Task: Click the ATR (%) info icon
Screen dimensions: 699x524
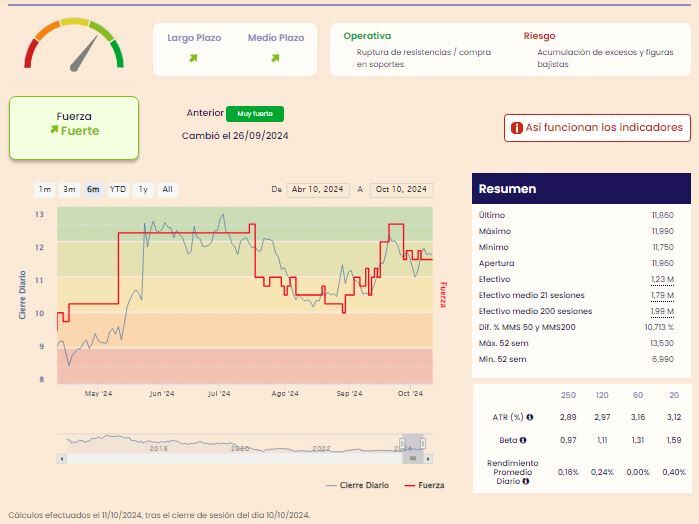Action: click(530, 417)
